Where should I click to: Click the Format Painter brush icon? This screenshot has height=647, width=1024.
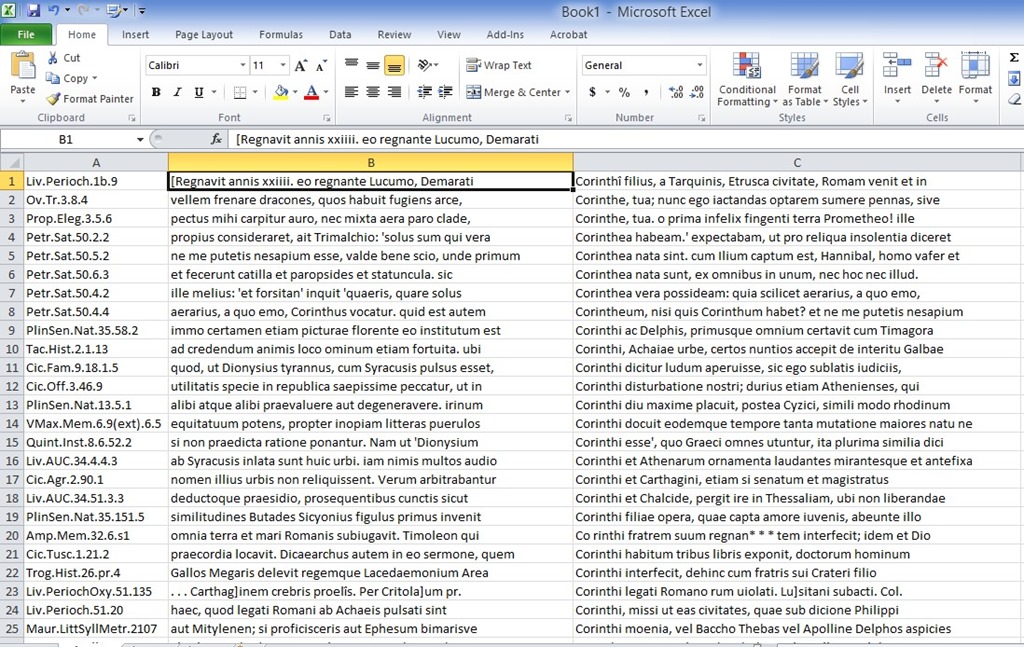(x=54, y=99)
